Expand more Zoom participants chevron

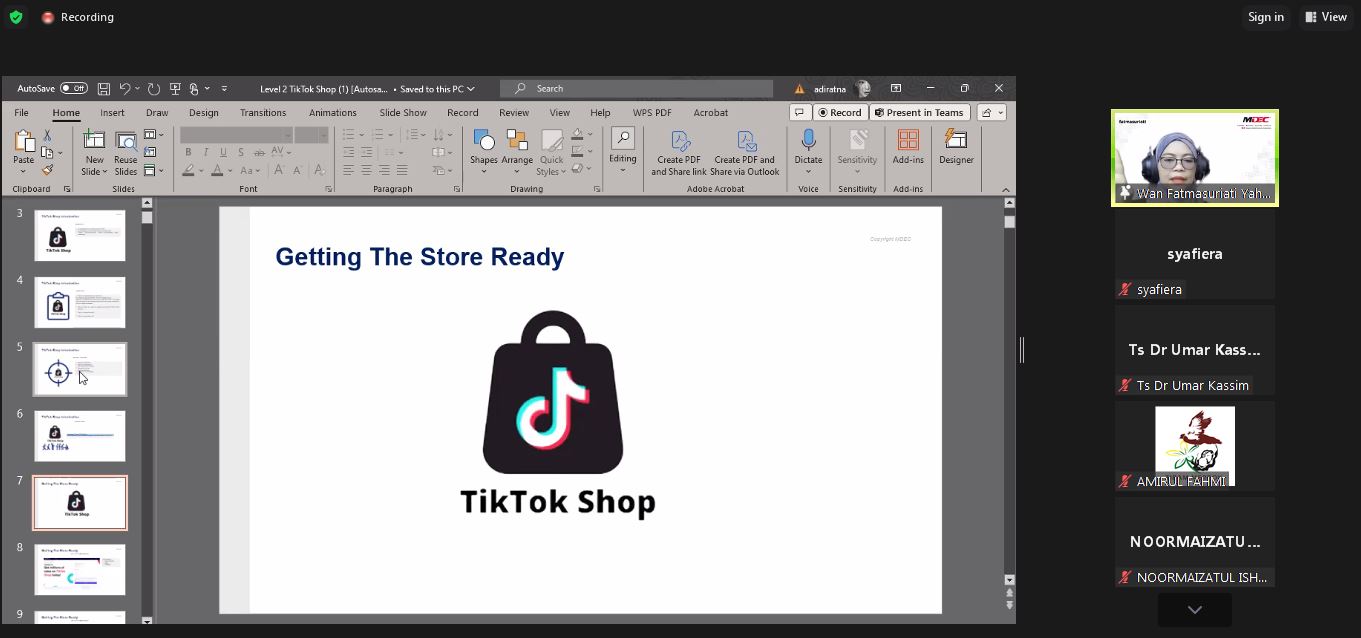(x=1195, y=610)
